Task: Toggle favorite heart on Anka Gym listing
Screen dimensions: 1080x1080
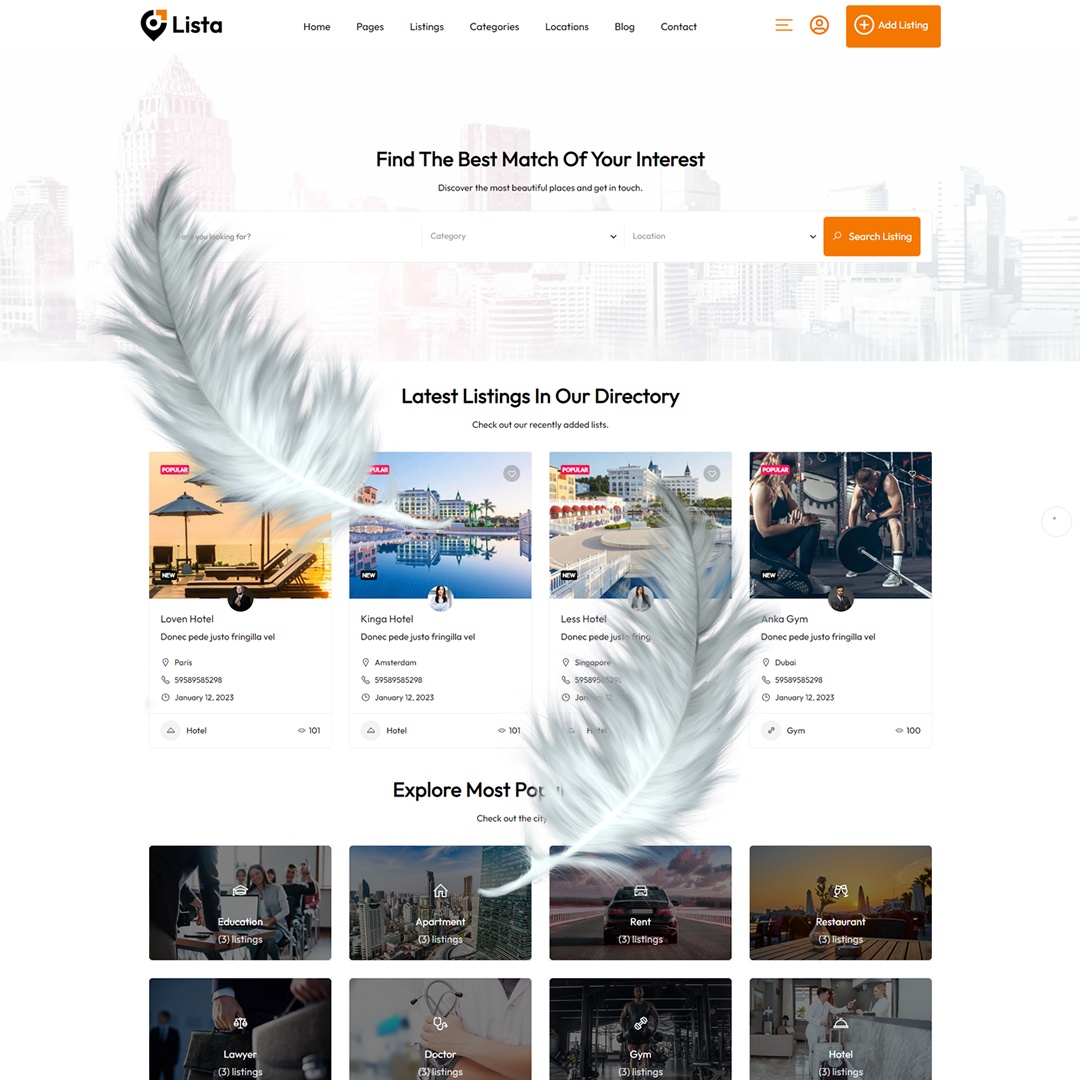Action: [911, 473]
